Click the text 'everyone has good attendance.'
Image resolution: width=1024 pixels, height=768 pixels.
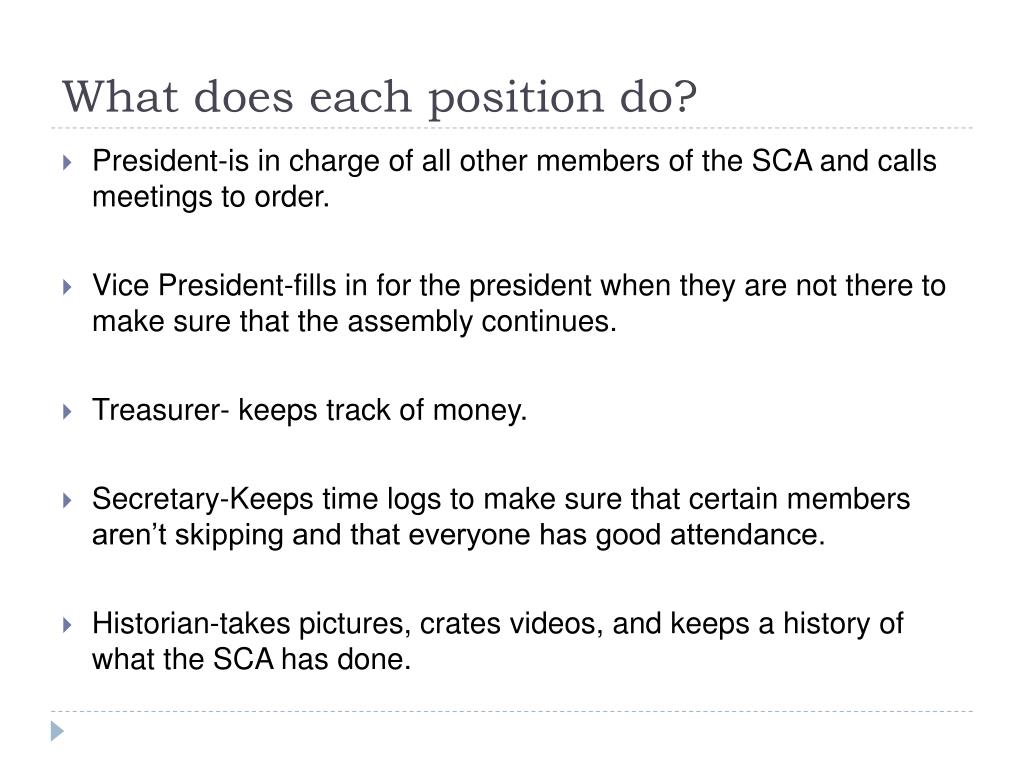(617, 535)
